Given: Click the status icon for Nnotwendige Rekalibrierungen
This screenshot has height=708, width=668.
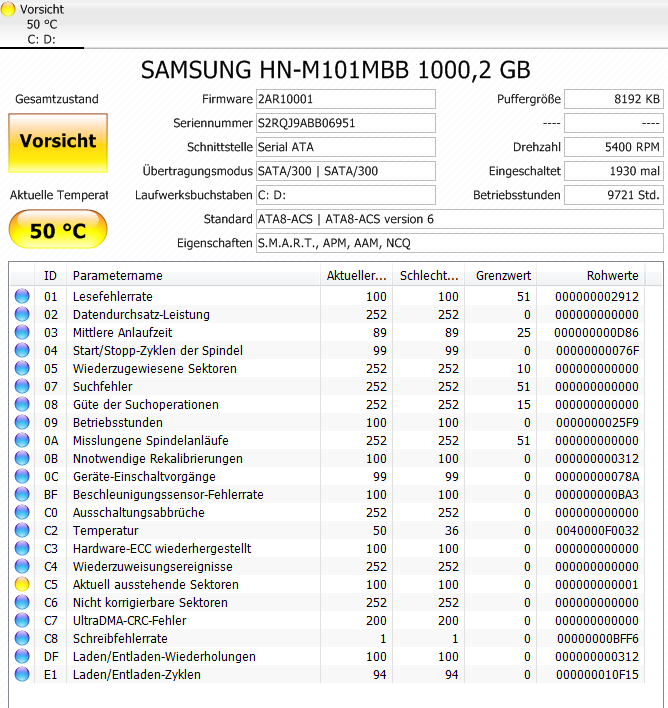Looking at the screenshot, I should click(x=22, y=458).
